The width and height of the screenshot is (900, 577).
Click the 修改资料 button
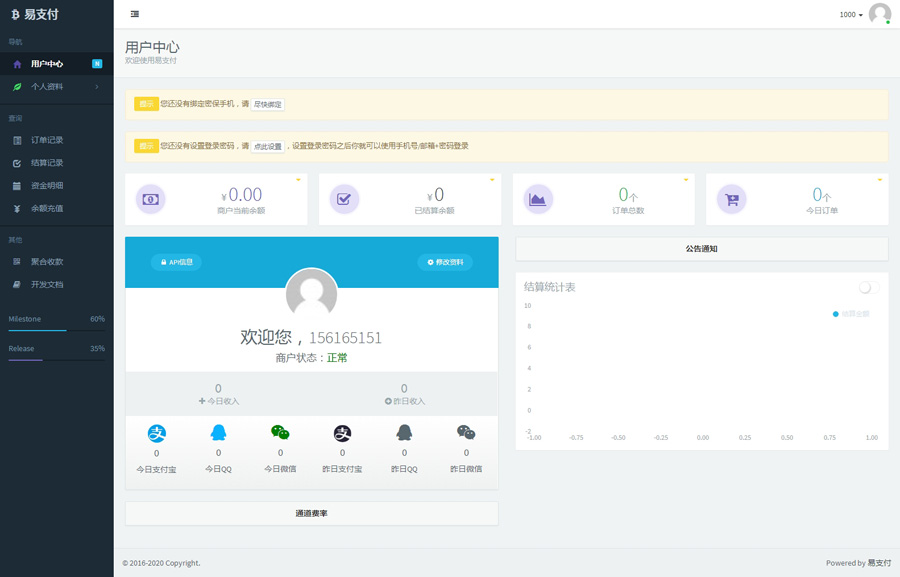point(445,262)
